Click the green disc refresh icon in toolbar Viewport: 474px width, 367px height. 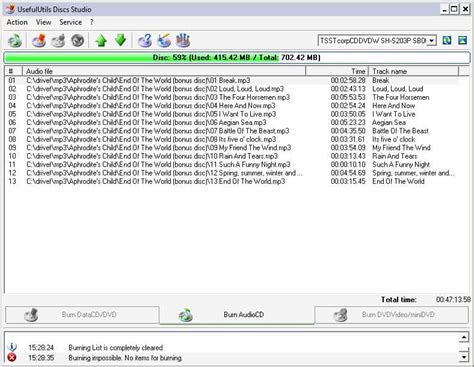pyautogui.click(x=15, y=41)
